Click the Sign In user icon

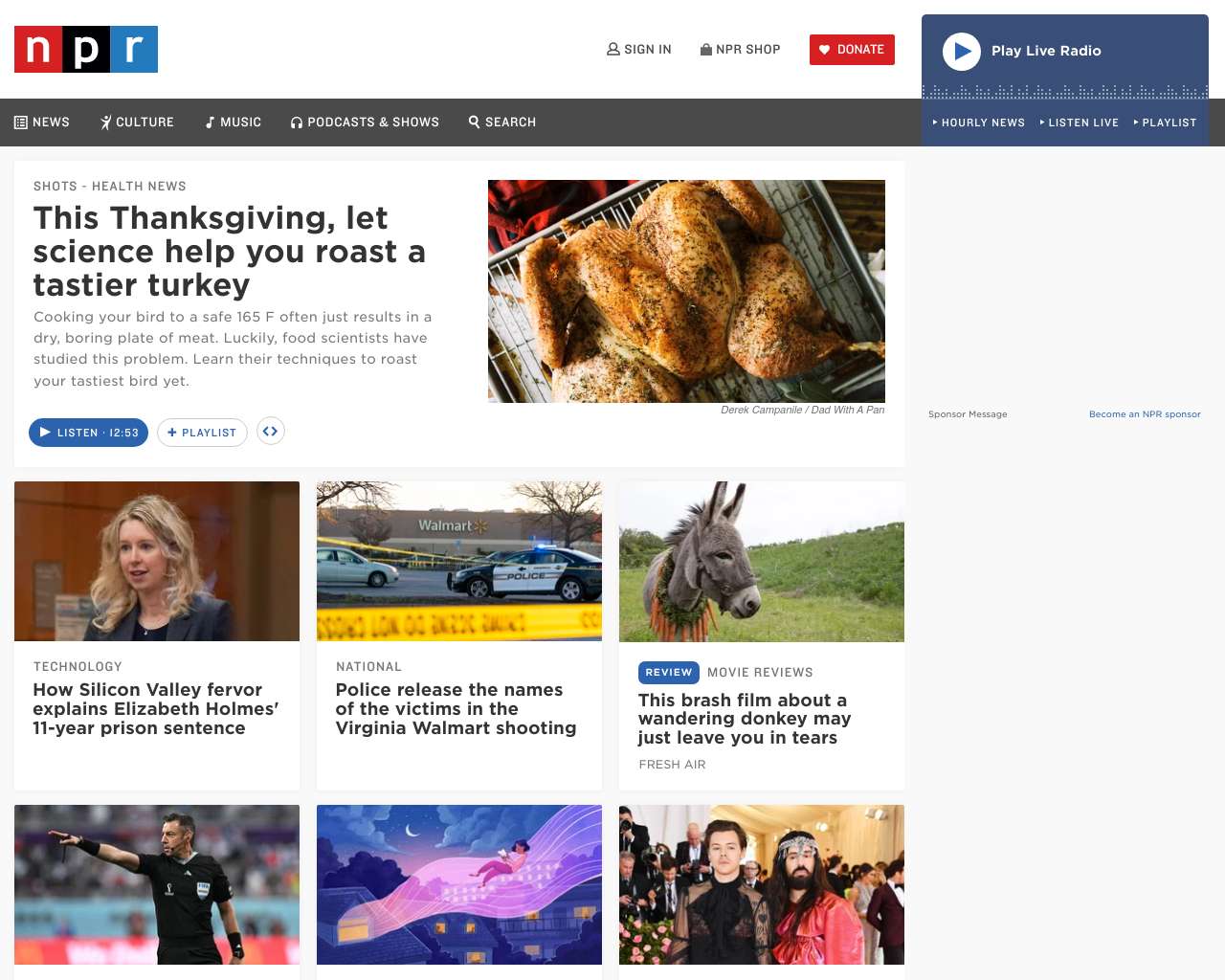click(x=613, y=49)
